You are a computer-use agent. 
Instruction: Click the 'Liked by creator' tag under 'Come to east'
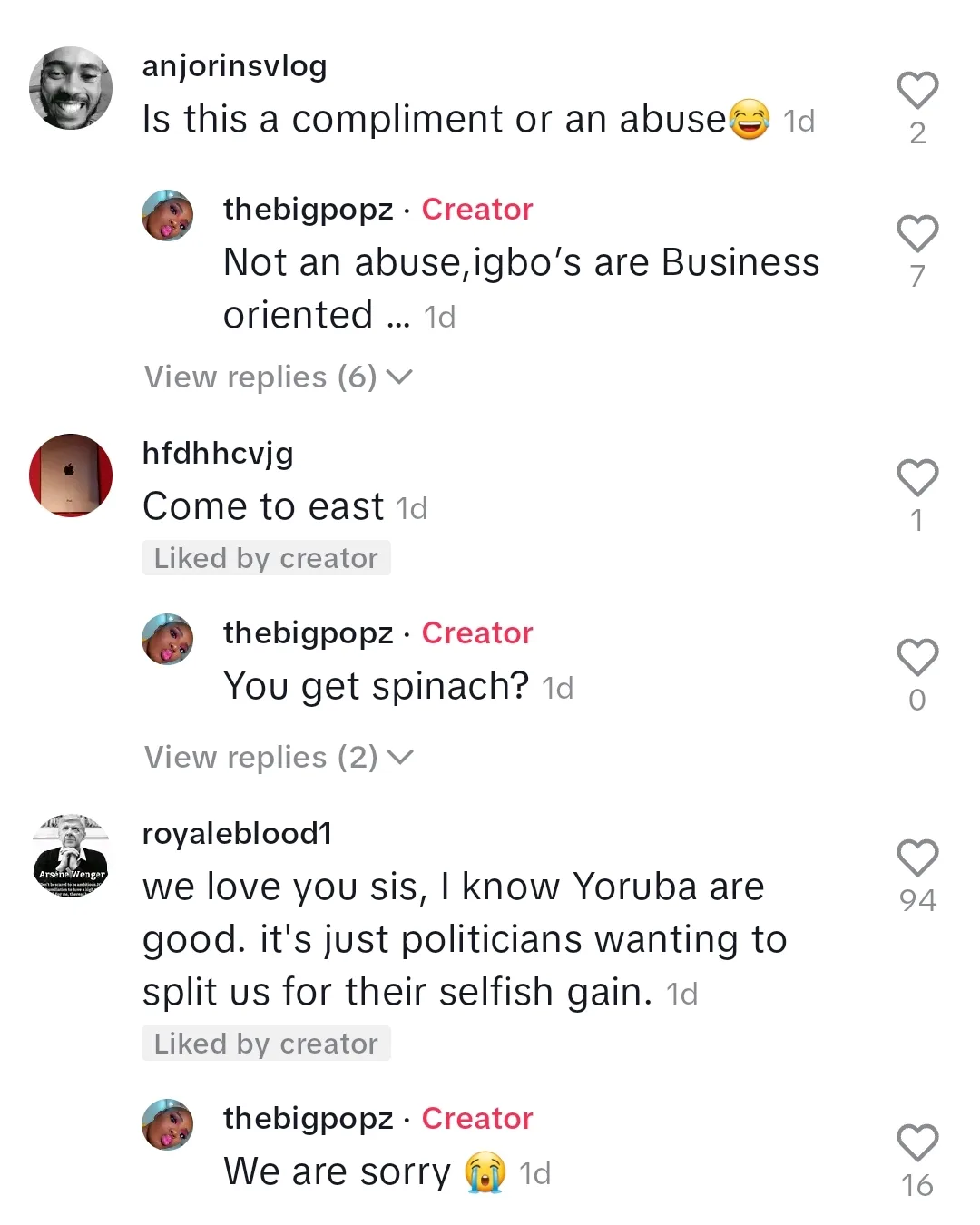266,557
